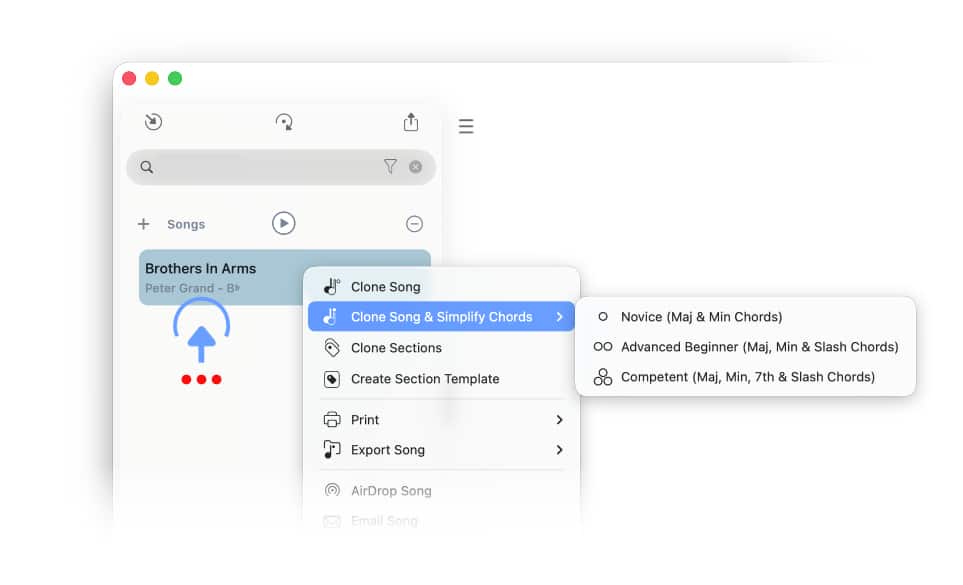Viewport: 963px width, 585px height.
Task: Clear the search field with the x icon
Action: pyautogui.click(x=416, y=167)
